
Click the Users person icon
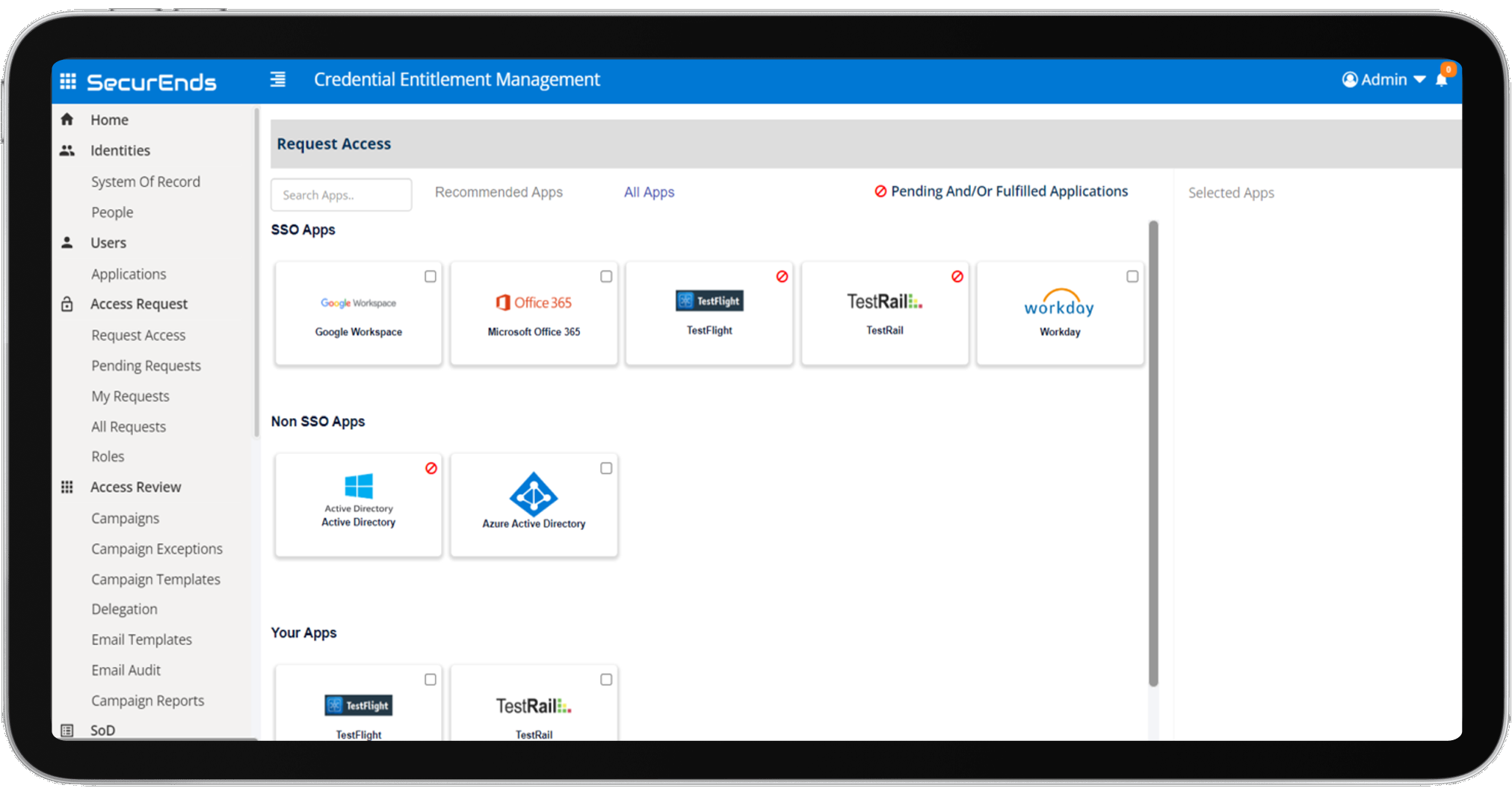(67, 243)
